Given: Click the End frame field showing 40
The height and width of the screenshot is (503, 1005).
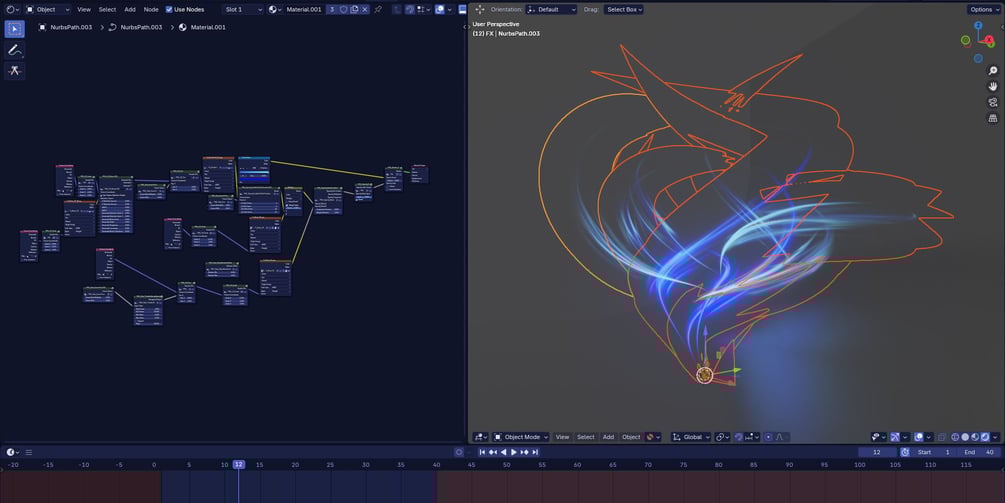Looking at the screenshot, I should coord(979,452).
